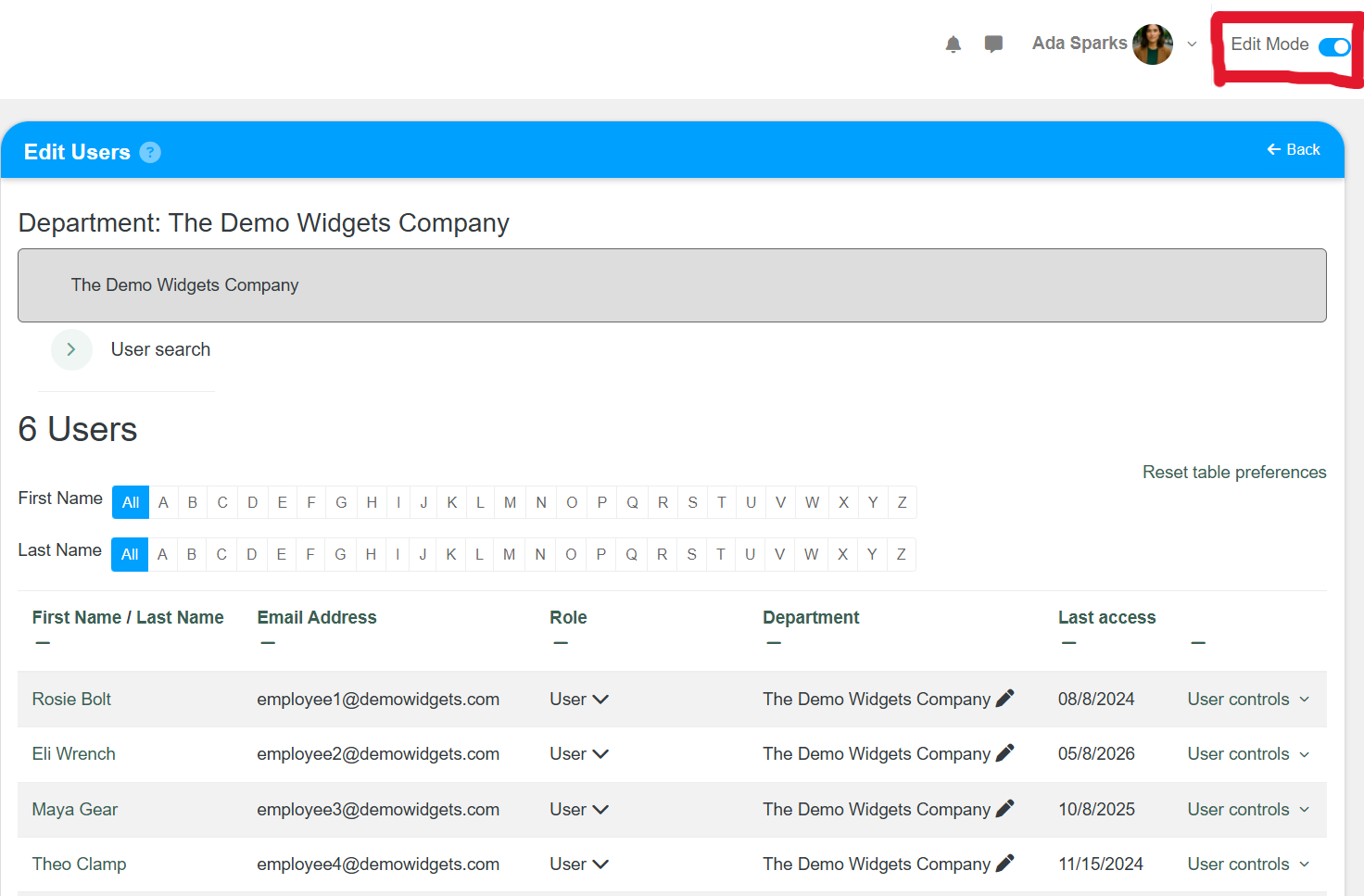Filter First Name by letter A
1364x896 pixels.
point(163,502)
